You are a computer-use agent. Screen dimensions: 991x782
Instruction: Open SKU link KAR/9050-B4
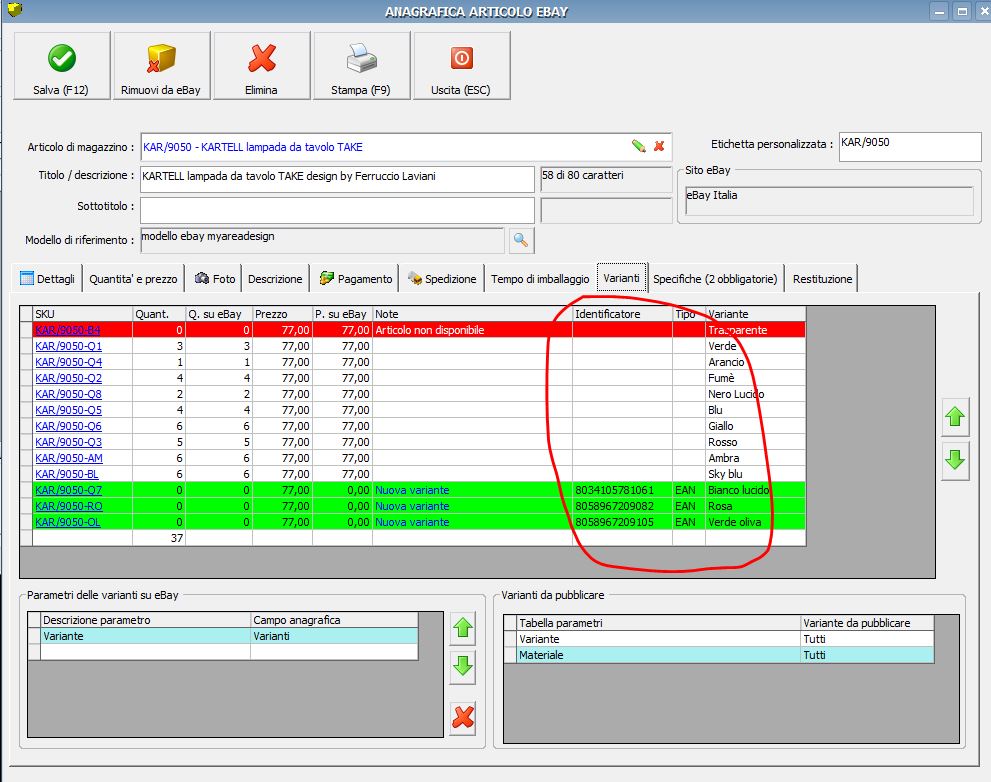coord(68,330)
